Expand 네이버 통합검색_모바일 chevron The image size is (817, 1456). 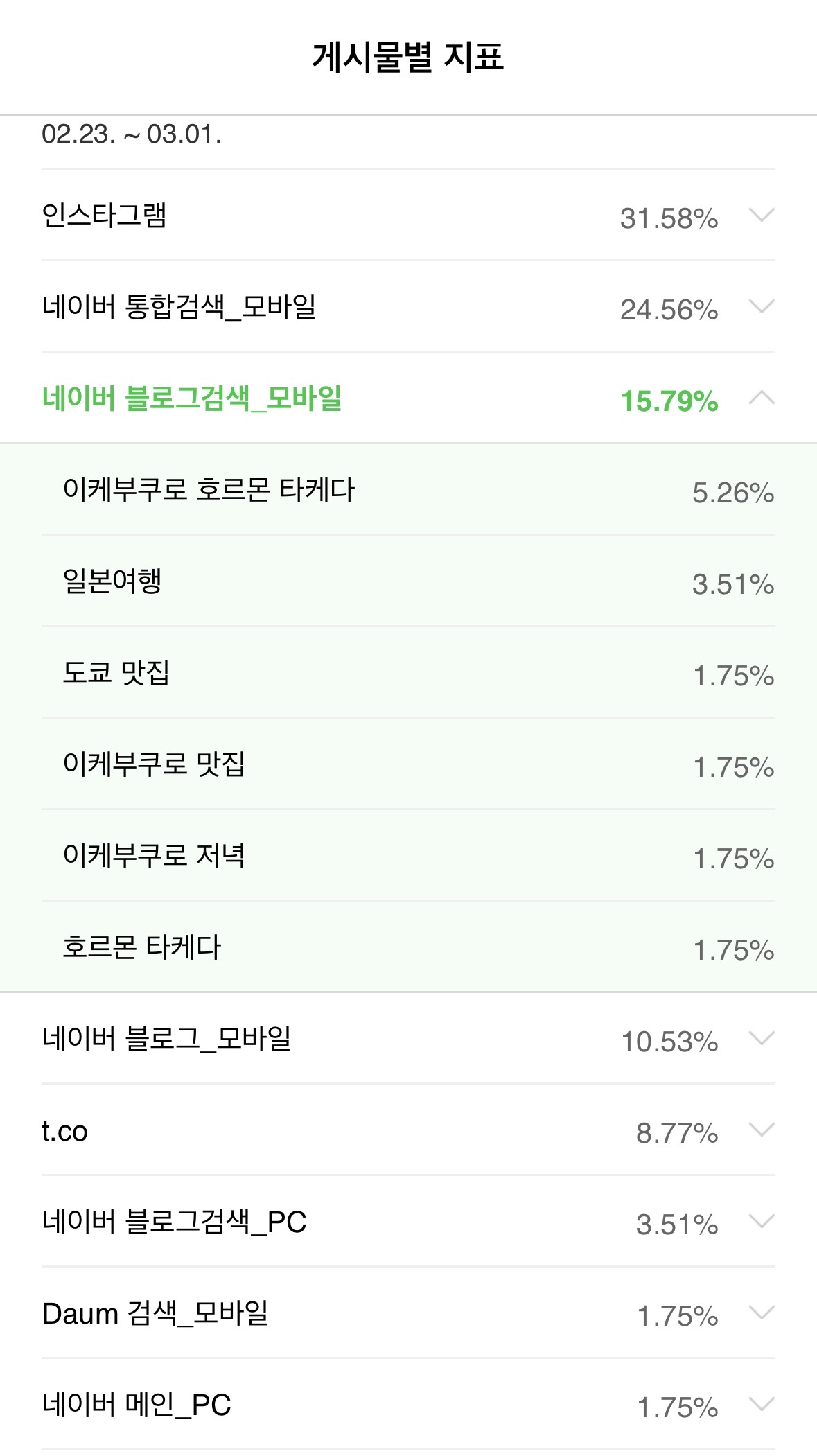pyautogui.click(x=762, y=307)
